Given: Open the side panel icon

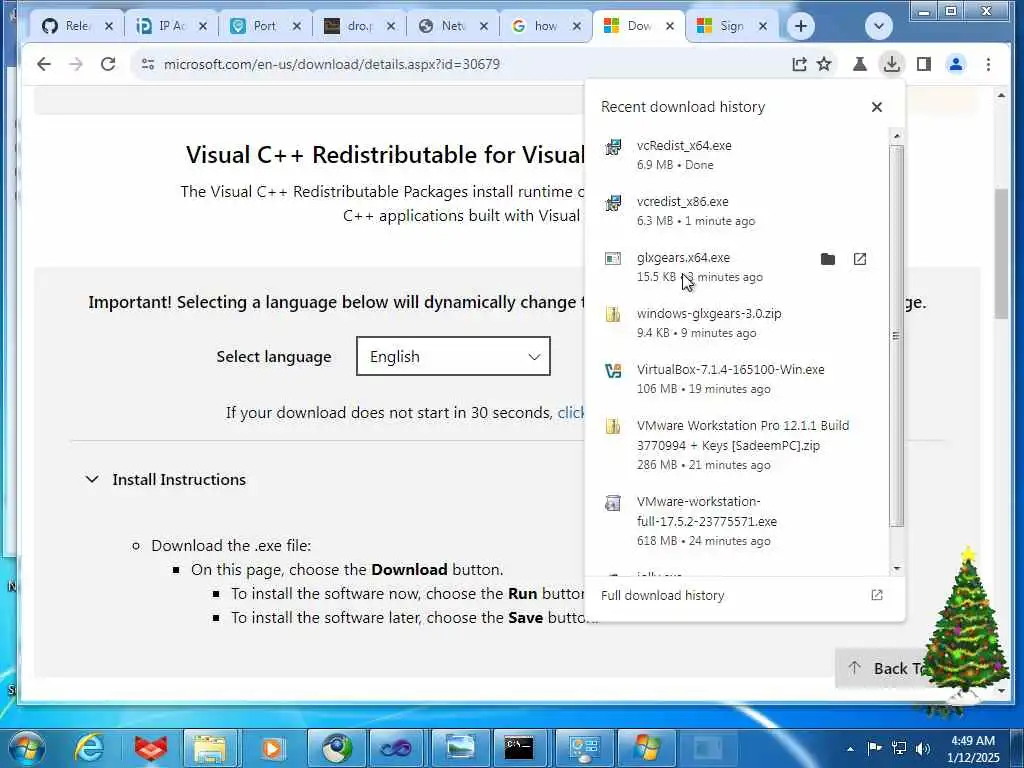Looking at the screenshot, I should [x=923, y=64].
